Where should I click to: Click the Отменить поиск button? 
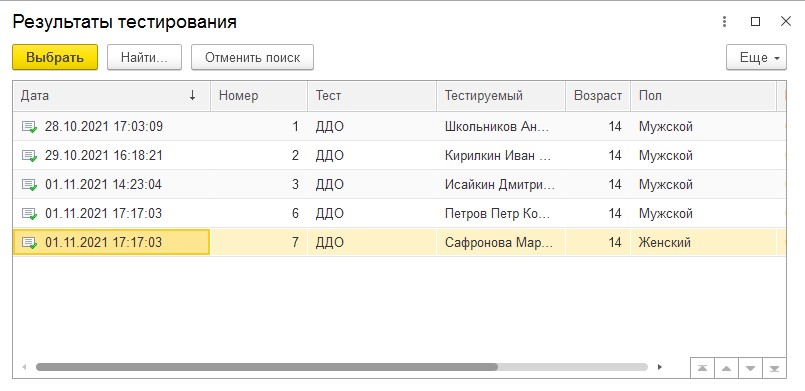[252, 57]
